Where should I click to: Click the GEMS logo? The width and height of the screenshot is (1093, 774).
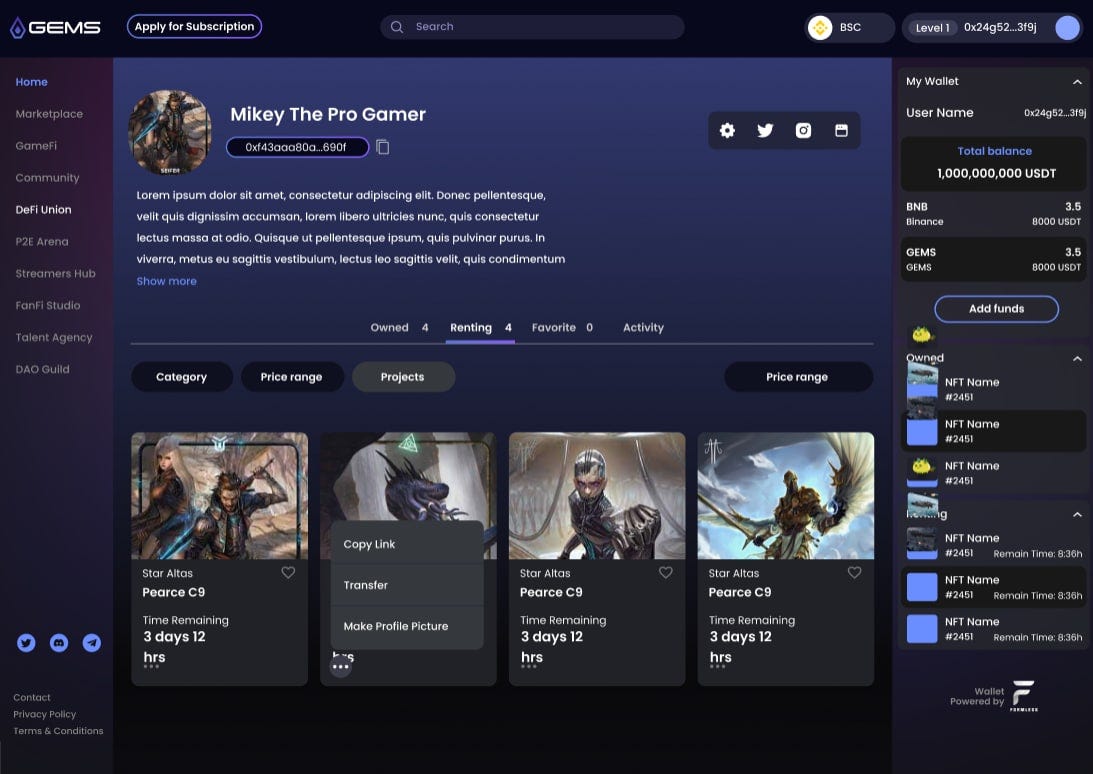point(55,27)
